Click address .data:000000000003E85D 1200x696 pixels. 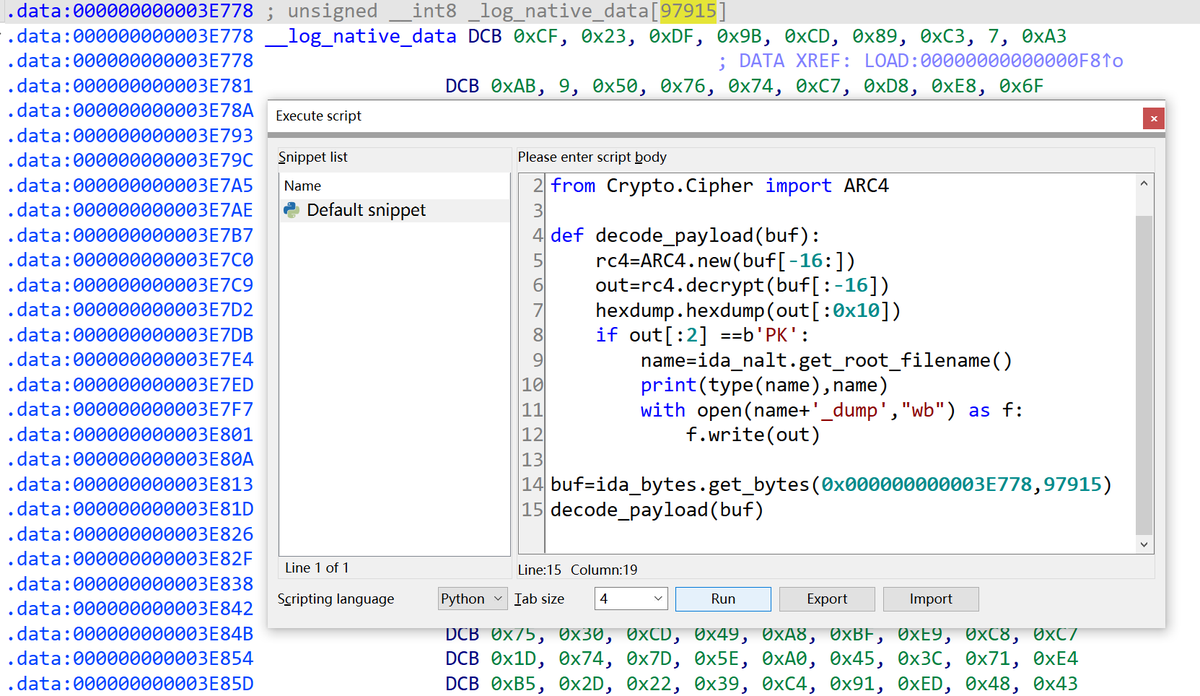[x=130, y=684]
